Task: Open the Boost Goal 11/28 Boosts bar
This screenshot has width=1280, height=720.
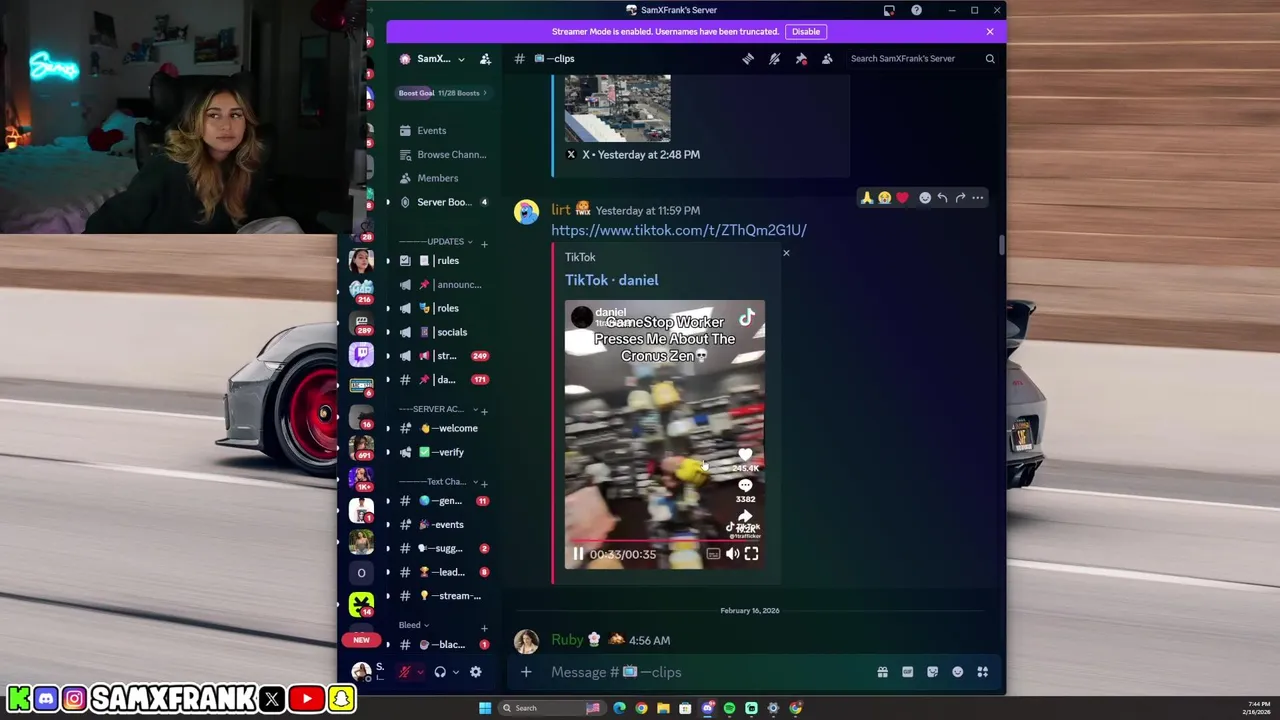Action: click(443, 93)
